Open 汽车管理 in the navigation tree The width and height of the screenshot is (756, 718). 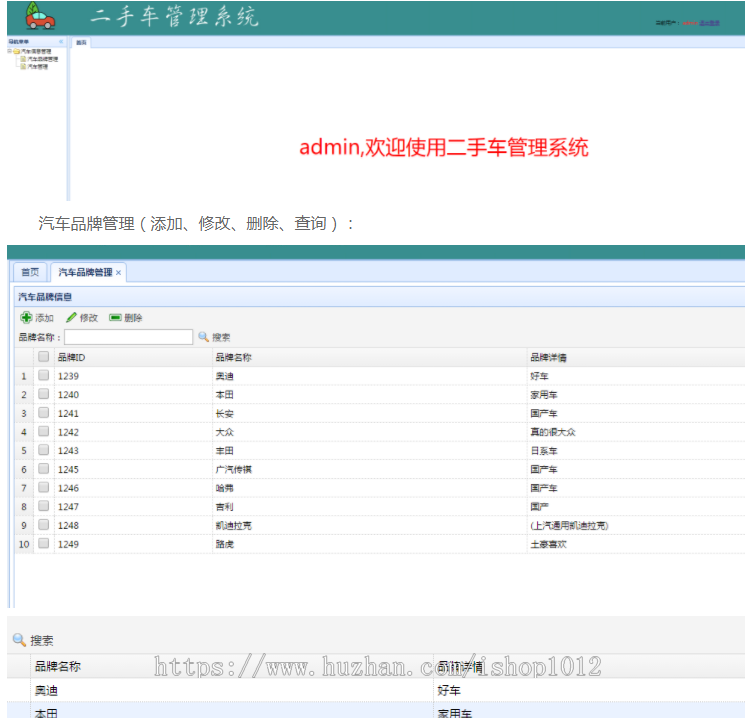coord(38,67)
